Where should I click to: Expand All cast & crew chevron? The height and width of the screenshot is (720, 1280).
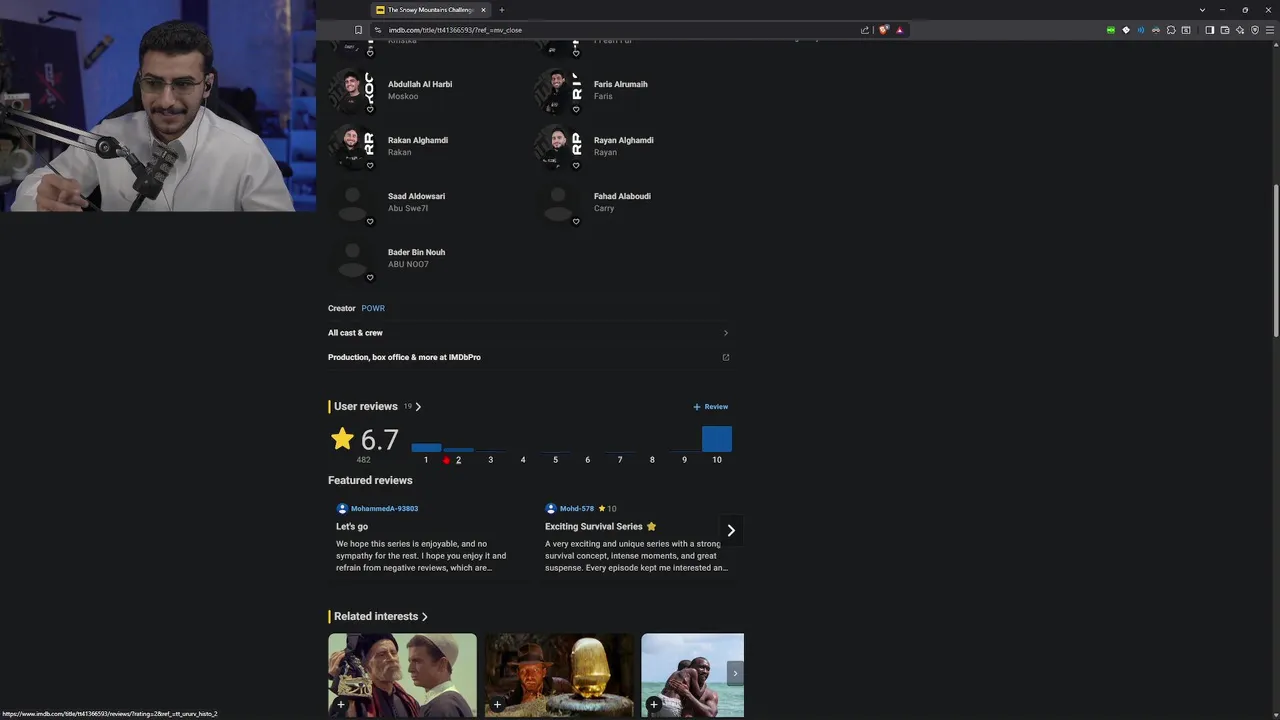pyautogui.click(x=726, y=333)
